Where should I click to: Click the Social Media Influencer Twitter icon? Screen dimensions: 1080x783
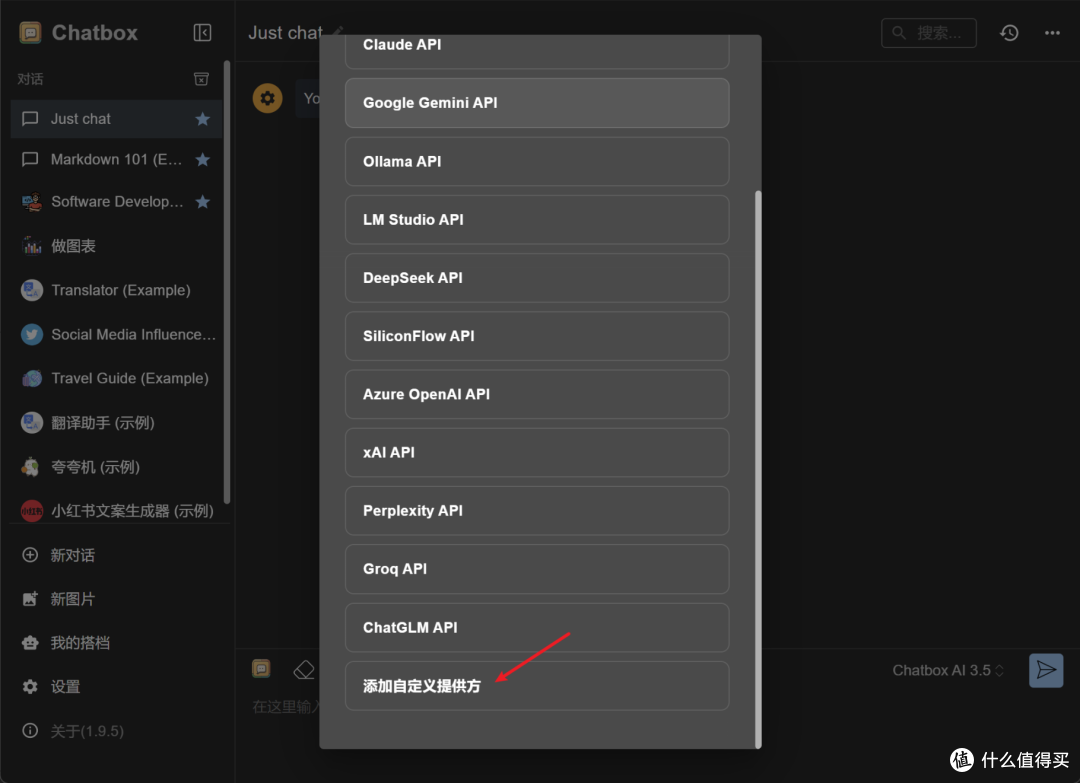tap(32, 335)
